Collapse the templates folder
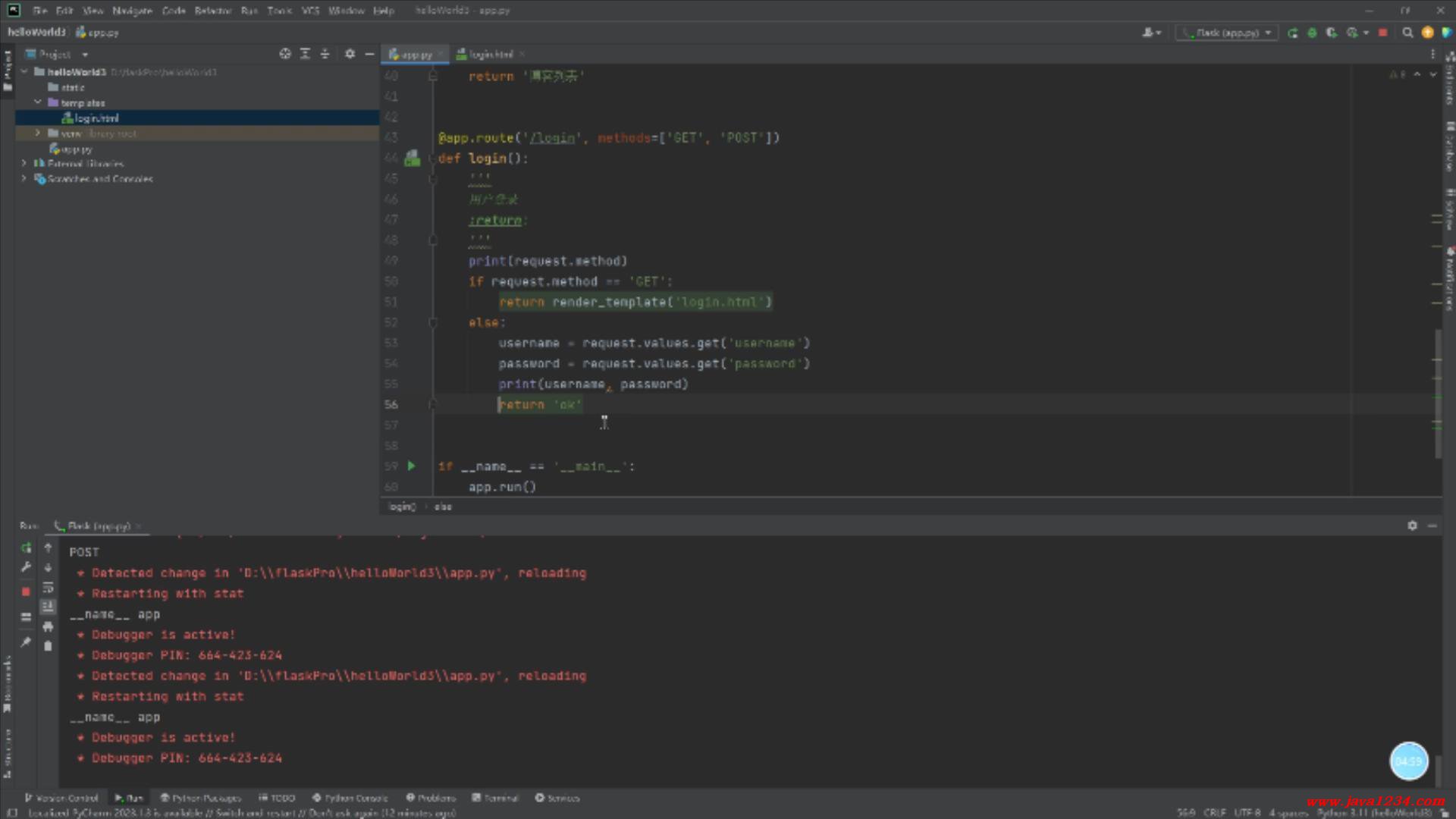The image size is (1456, 819). click(38, 102)
